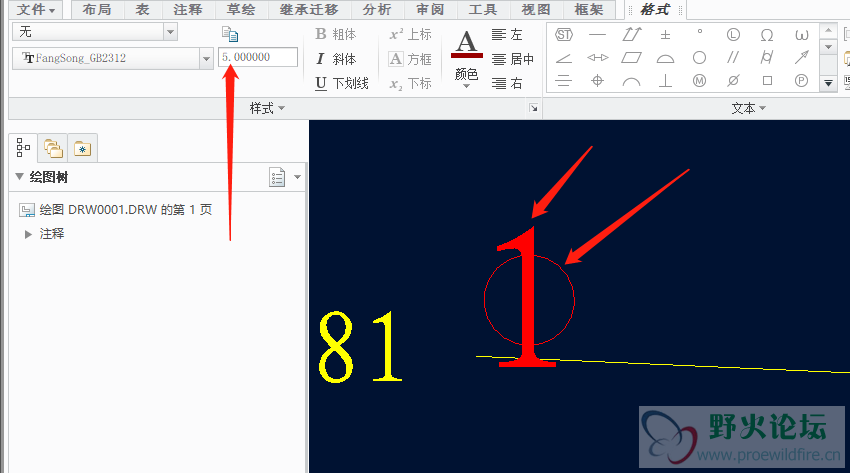
Task: Insert the Omega symbol
Action: click(767, 35)
